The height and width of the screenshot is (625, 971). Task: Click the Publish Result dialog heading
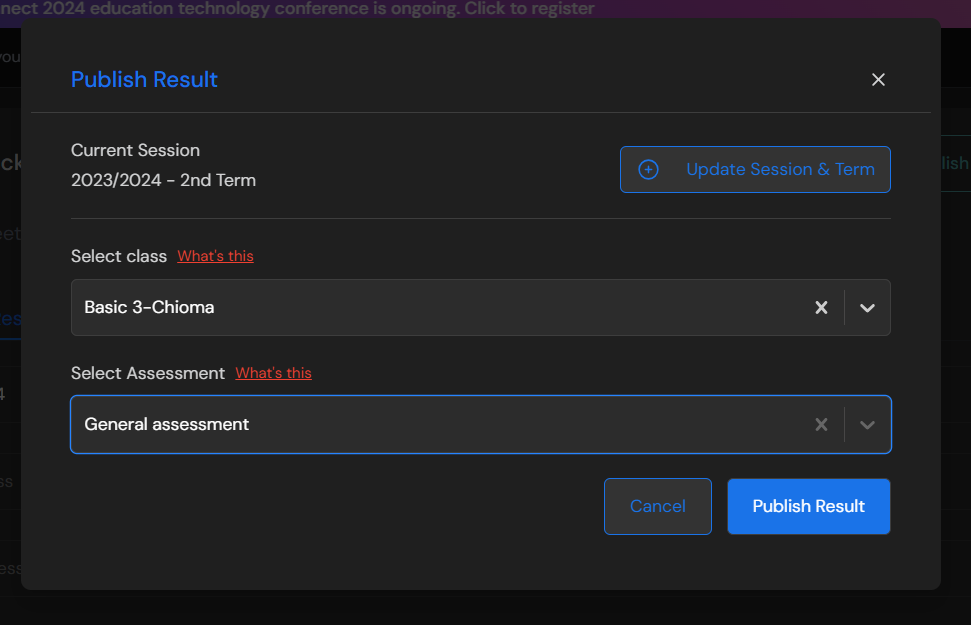pyautogui.click(x=144, y=80)
